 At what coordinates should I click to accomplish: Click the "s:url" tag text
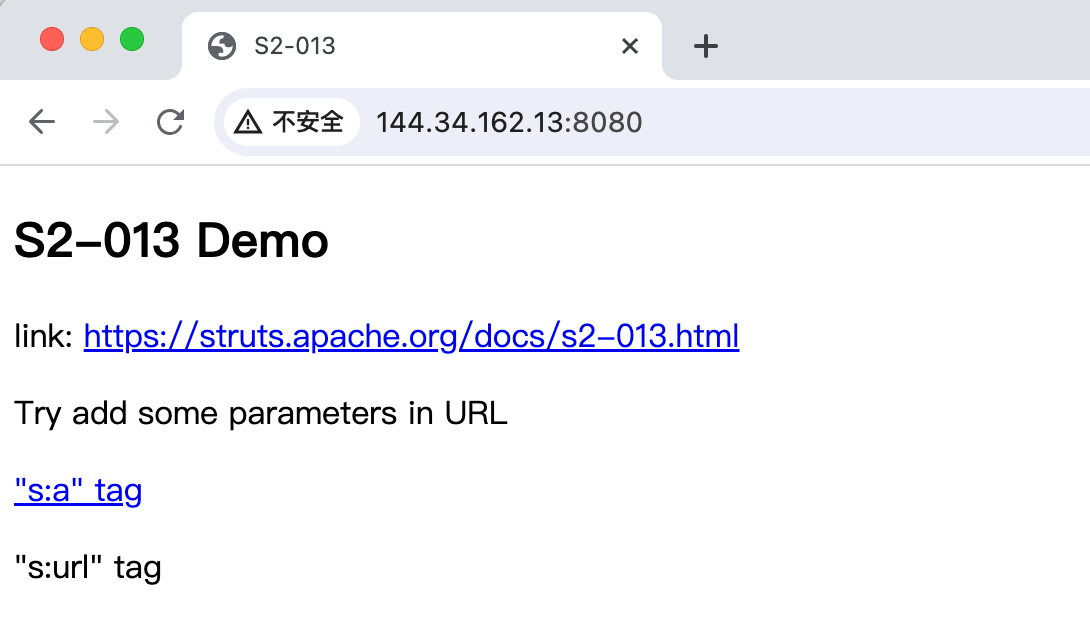pyautogui.click(x=88, y=568)
